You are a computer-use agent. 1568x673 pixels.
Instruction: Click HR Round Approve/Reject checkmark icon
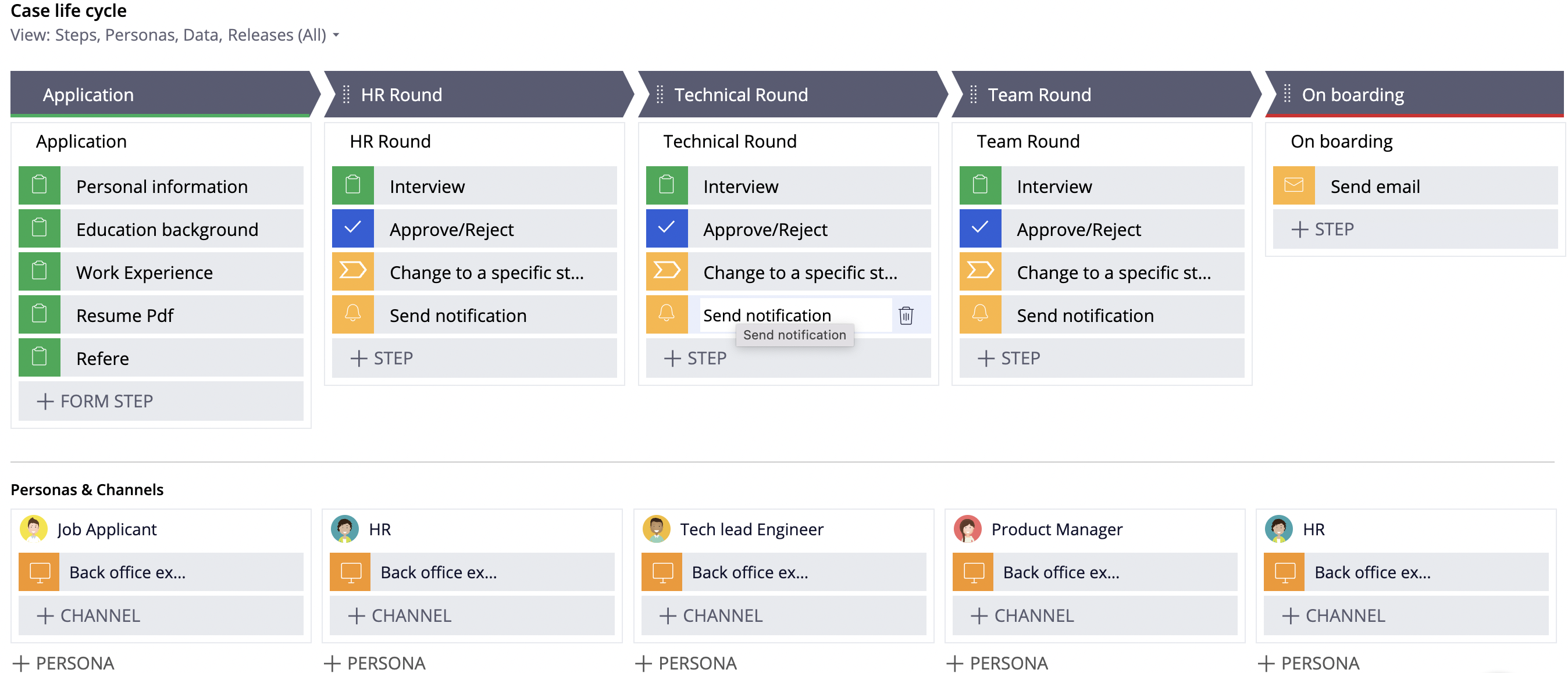click(x=352, y=229)
